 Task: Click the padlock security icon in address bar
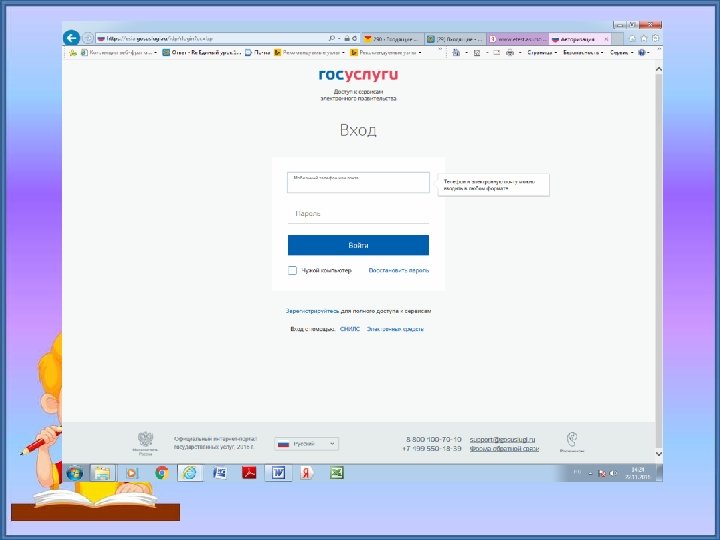[347, 39]
